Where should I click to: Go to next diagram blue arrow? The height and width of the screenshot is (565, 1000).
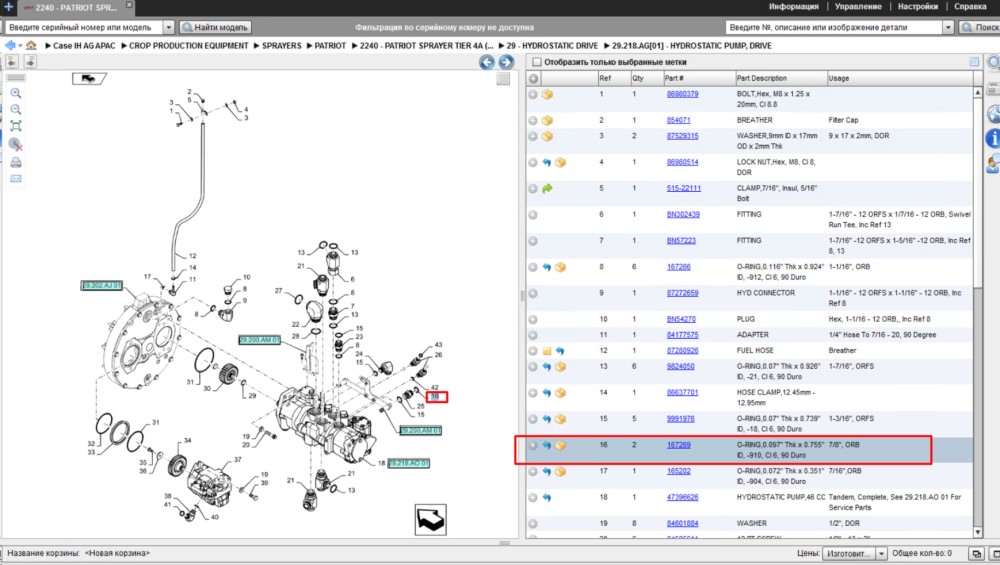point(506,62)
